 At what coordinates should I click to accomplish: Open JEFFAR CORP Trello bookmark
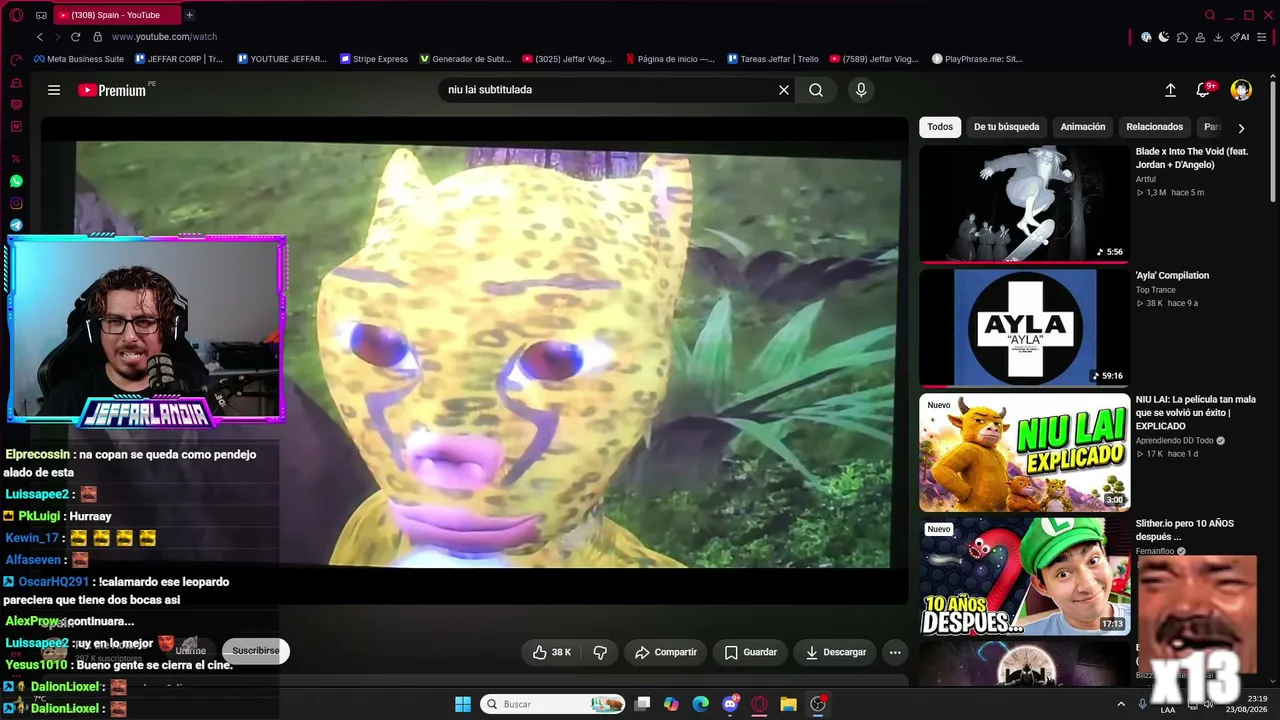click(180, 59)
